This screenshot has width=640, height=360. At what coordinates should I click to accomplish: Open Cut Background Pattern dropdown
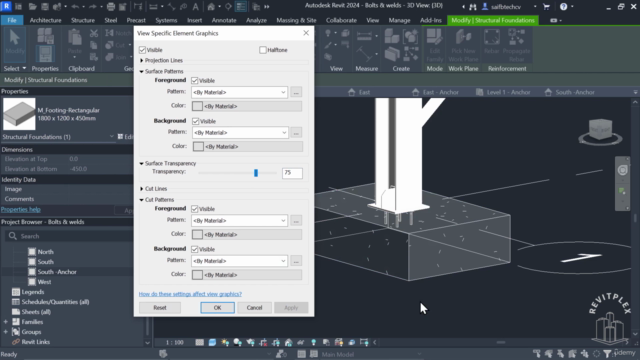tap(239, 261)
